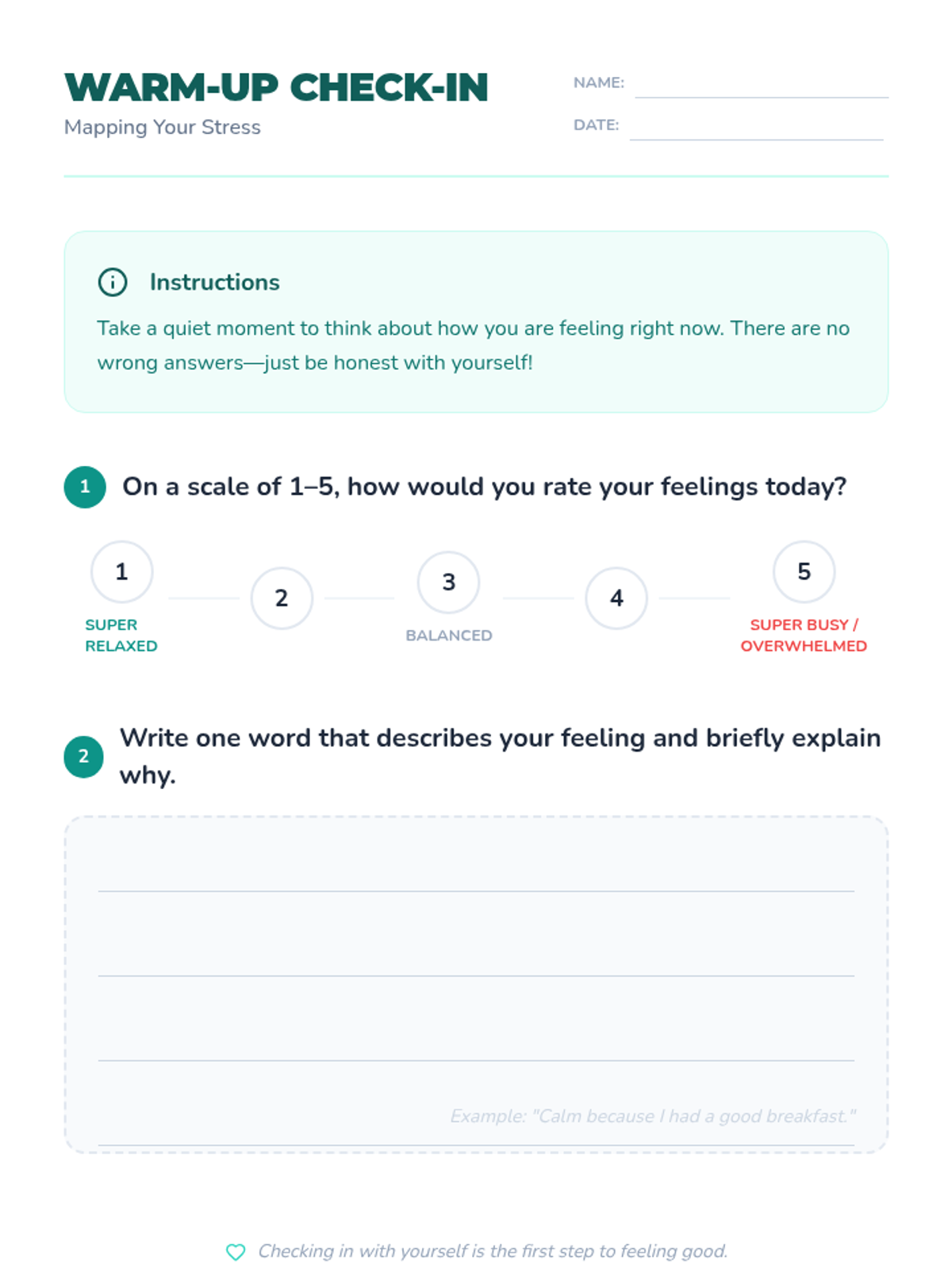The width and height of the screenshot is (952, 1270).
Task: Click the teal question 1 number badge
Action: pos(85,487)
